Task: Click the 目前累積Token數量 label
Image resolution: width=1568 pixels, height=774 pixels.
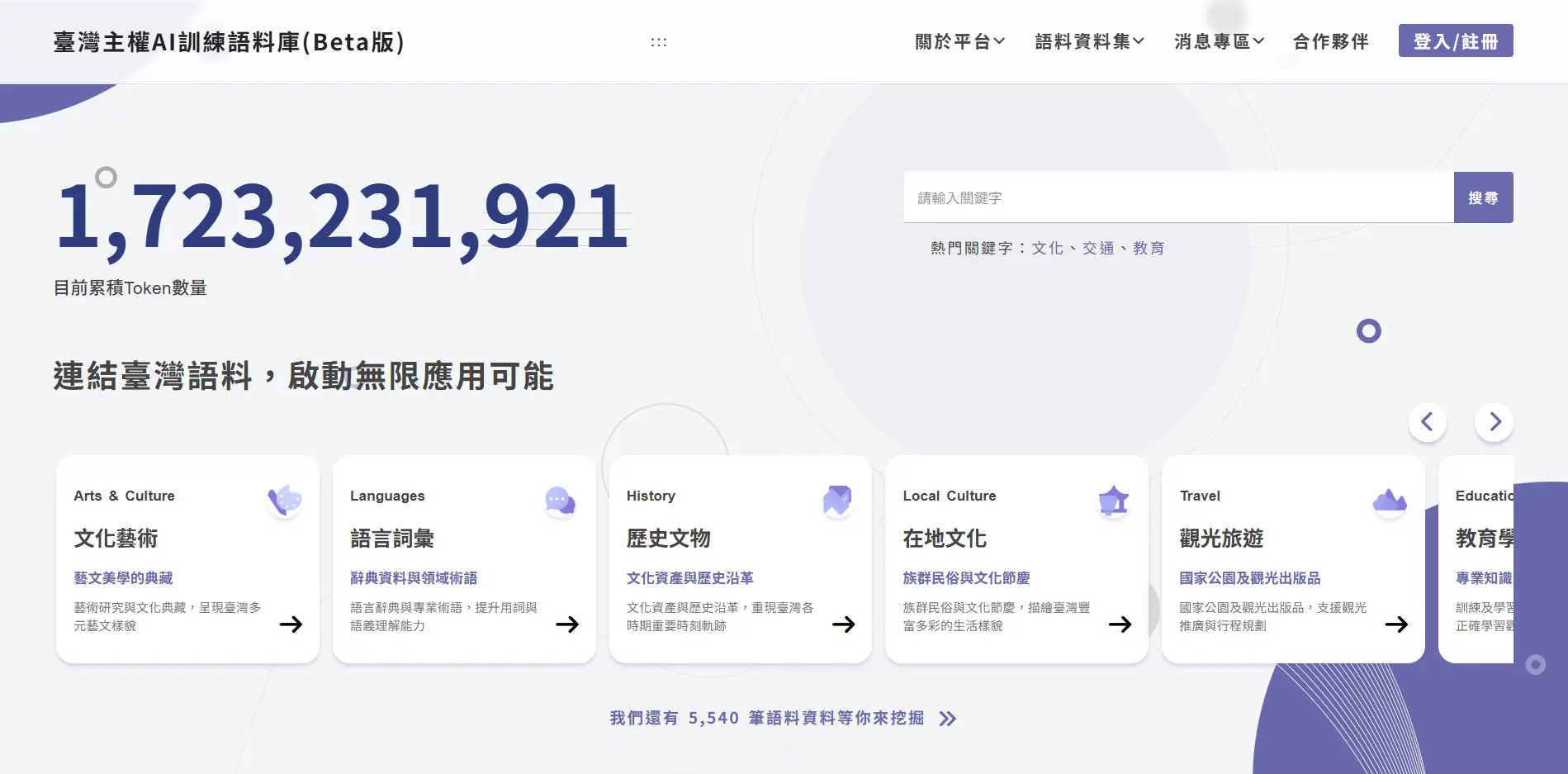Action: (x=130, y=287)
